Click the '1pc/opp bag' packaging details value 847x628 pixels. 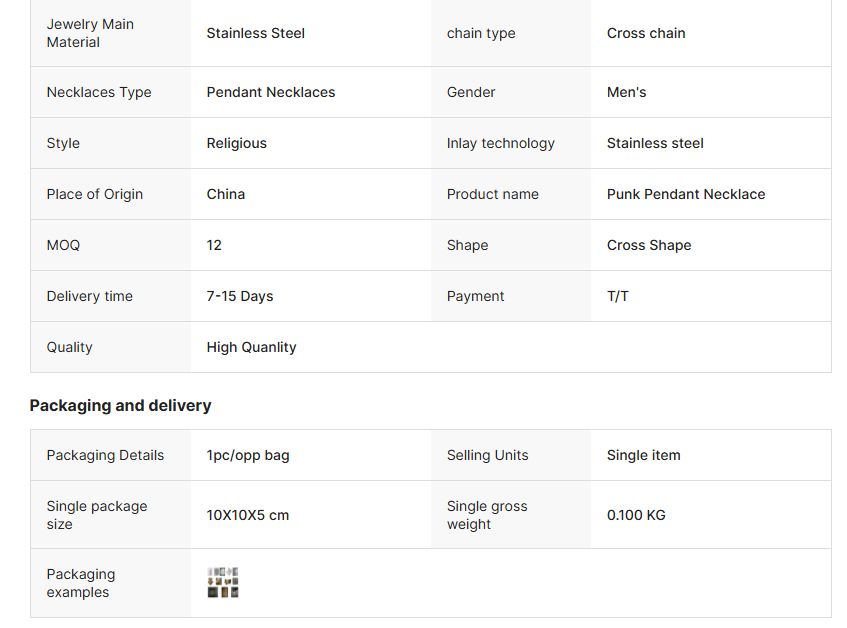pyautogui.click(x=248, y=455)
